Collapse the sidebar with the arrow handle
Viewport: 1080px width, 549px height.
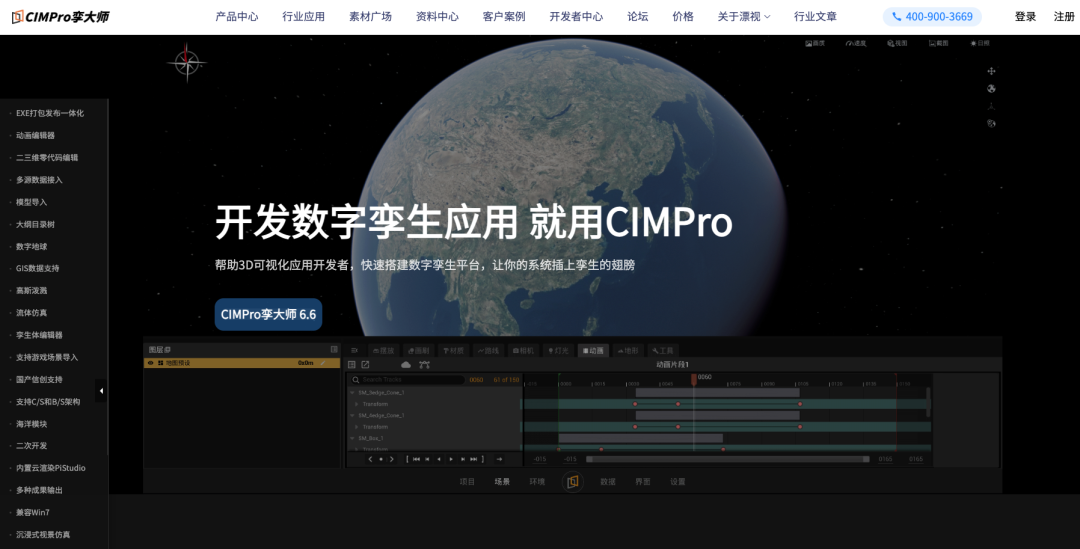[x=101, y=391]
